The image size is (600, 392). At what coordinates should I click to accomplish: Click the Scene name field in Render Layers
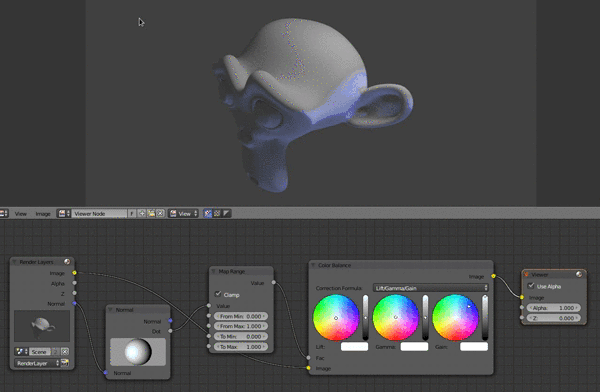tap(40, 351)
